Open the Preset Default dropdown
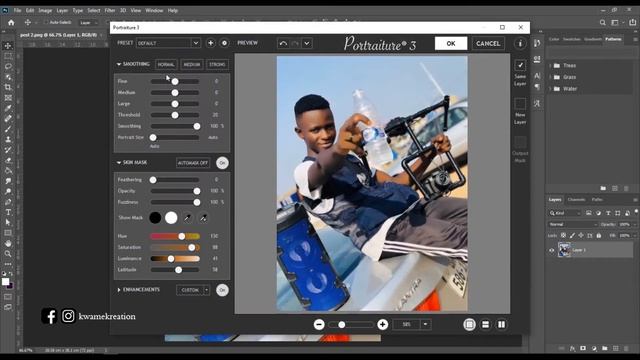Viewport: 640px width, 360px height. [x=168, y=43]
